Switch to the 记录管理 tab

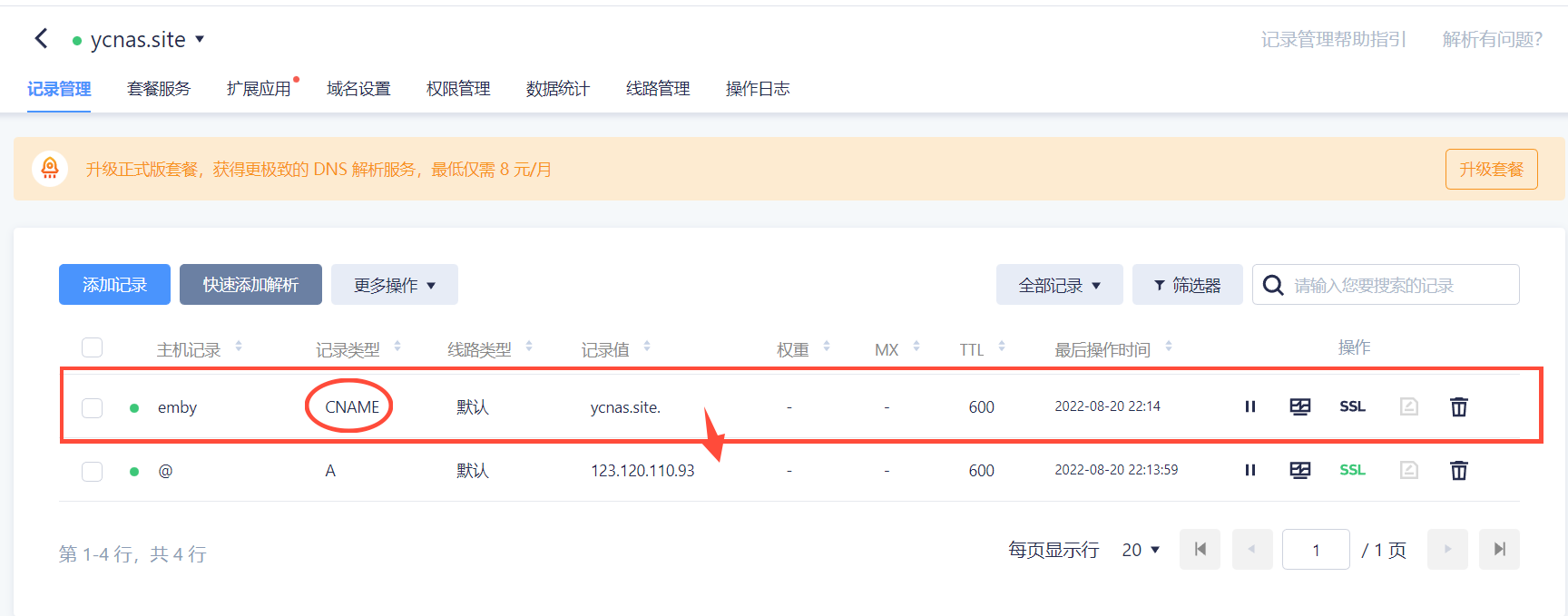59,89
